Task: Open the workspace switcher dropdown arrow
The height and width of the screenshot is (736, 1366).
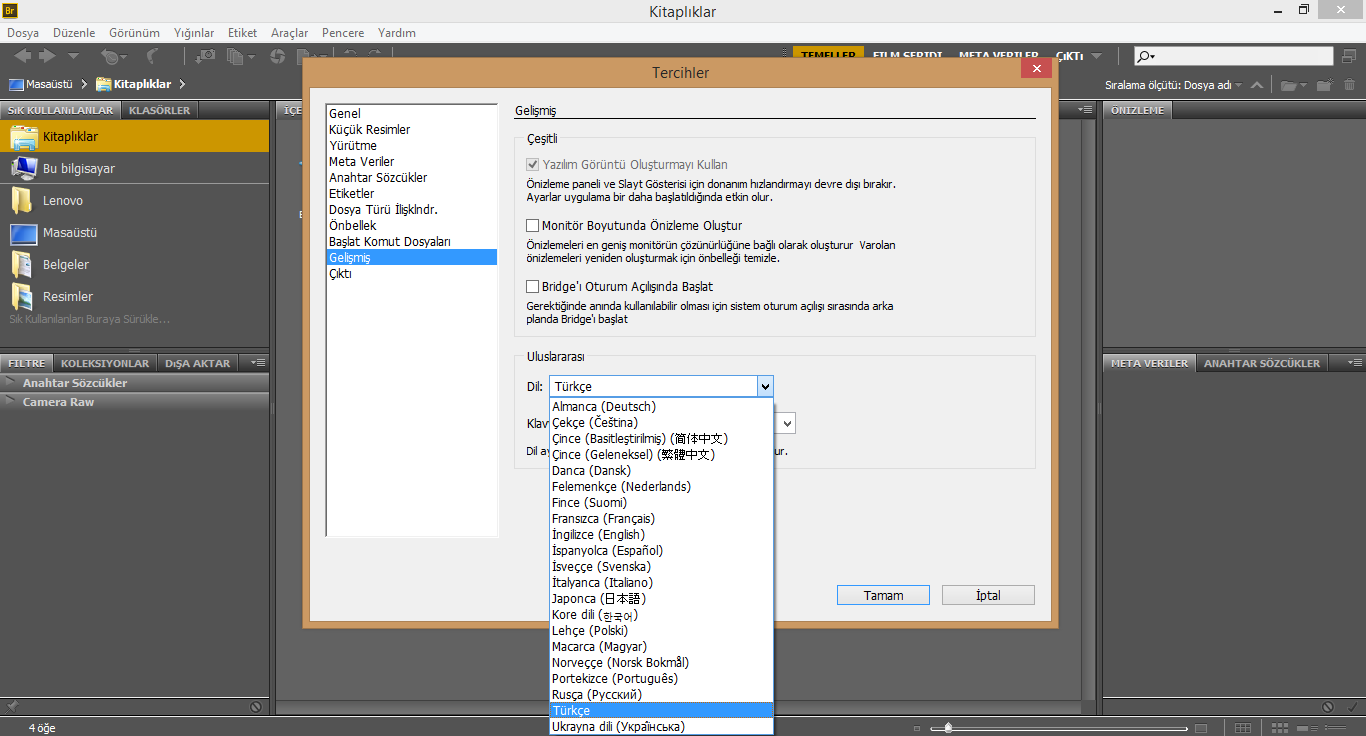Action: [1097, 56]
